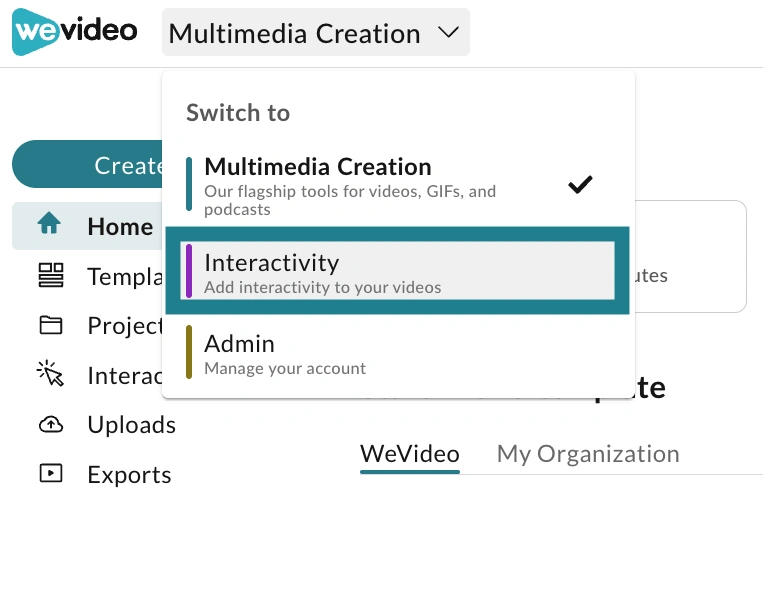Select the WeVideo tab
Viewport: 763px width, 598px height.
[410, 454]
